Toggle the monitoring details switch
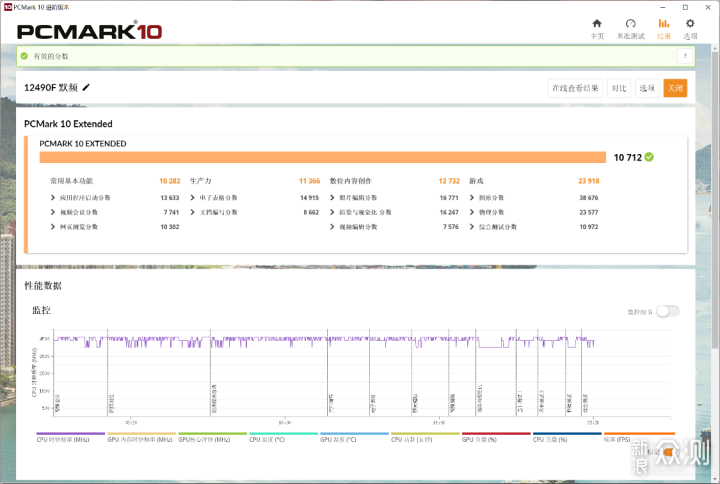Viewport: 720px width, 484px height. (x=668, y=311)
